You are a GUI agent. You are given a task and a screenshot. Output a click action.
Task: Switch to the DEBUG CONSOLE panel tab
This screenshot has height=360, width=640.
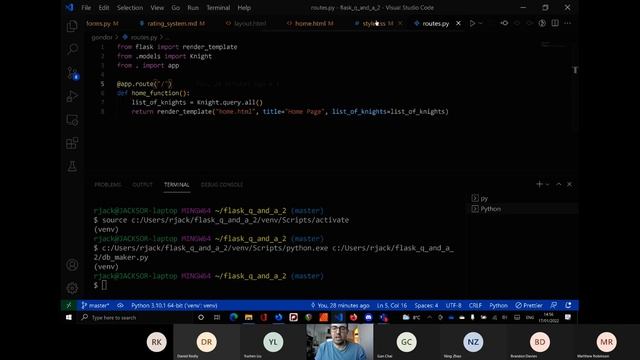222,185
